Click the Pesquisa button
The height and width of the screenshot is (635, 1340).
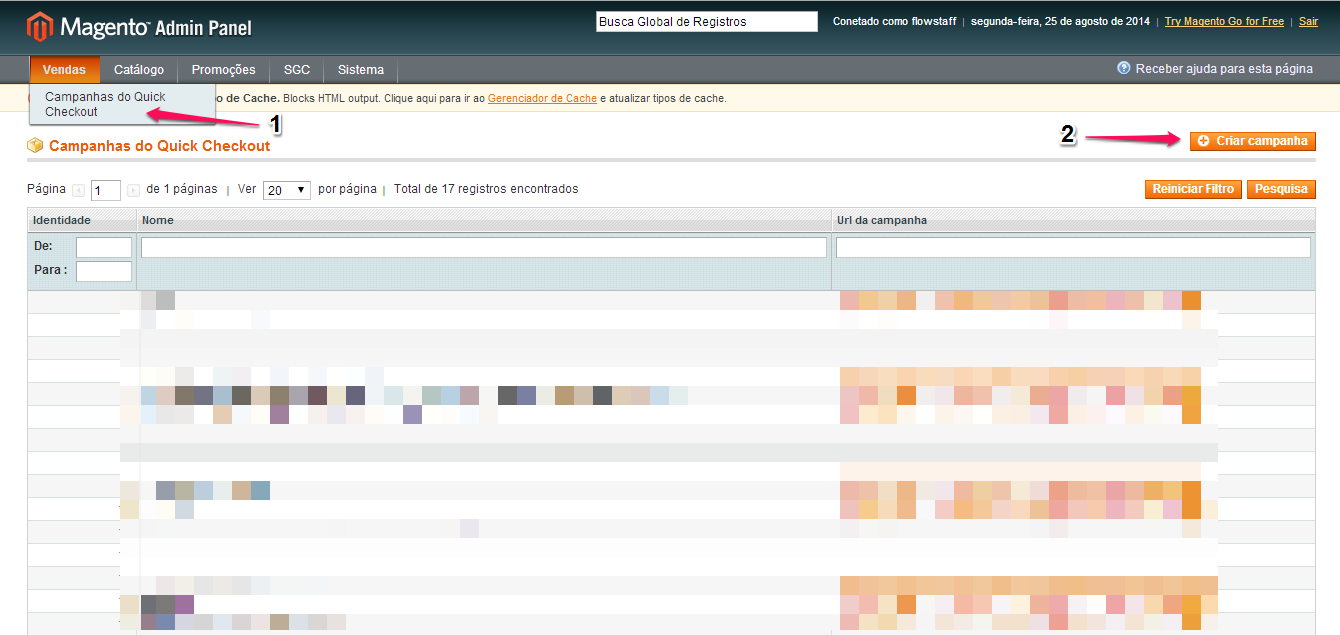pyautogui.click(x=1281, y=189)
